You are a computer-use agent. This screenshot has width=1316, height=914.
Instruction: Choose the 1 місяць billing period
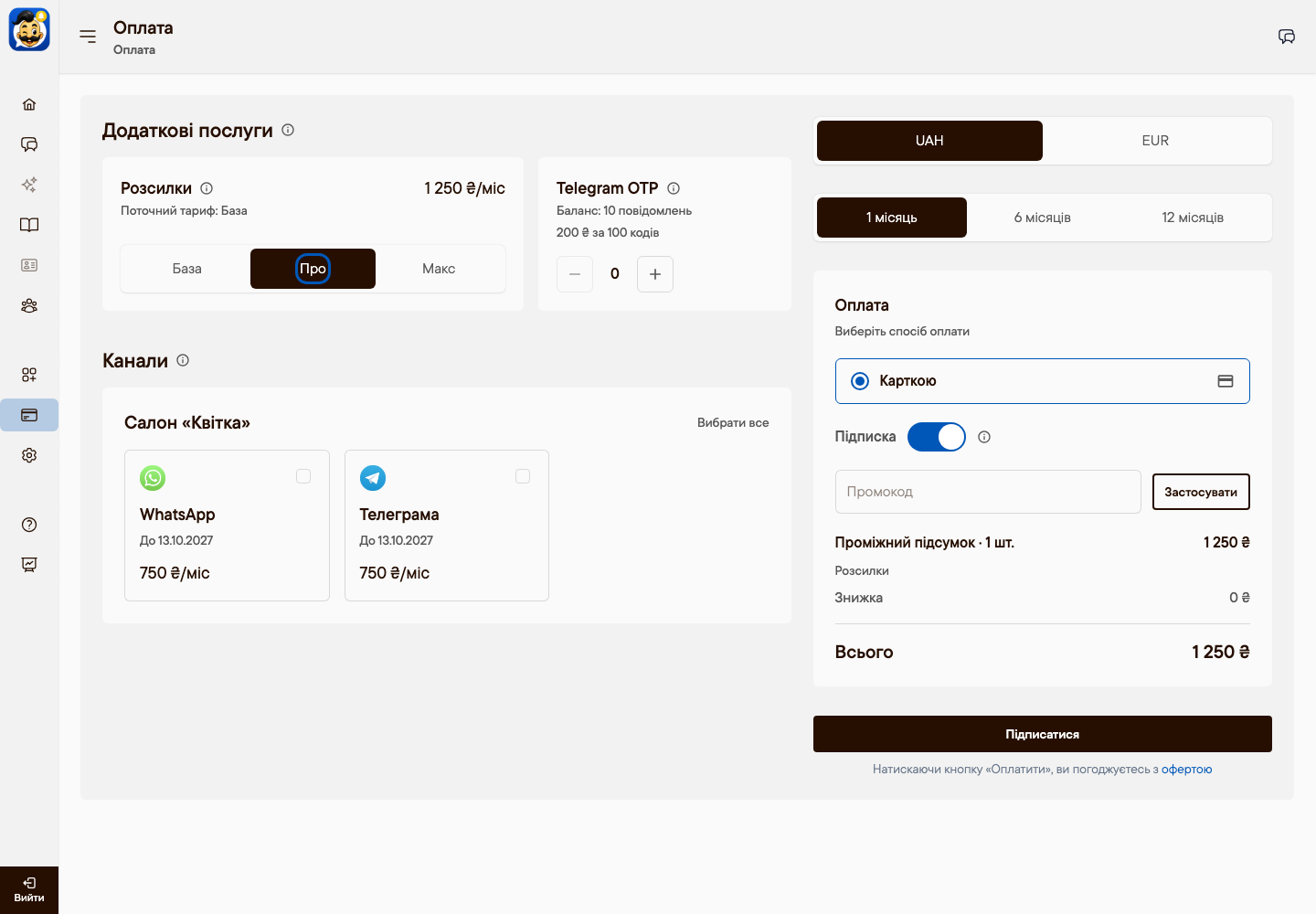(892, 218)
